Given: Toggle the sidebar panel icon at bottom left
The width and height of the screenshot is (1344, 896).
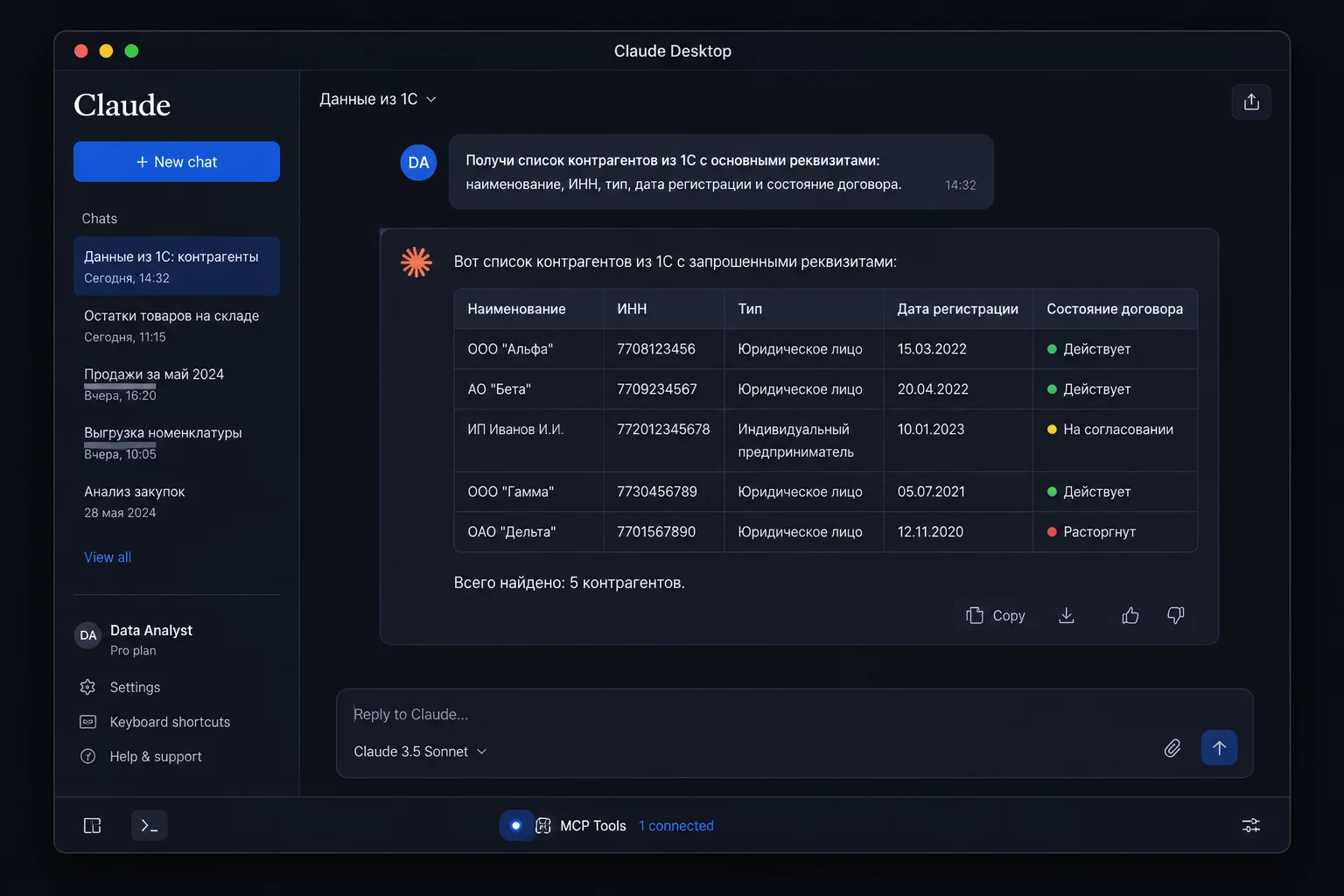Looking at the screenshot, I should tap(93, 825).
